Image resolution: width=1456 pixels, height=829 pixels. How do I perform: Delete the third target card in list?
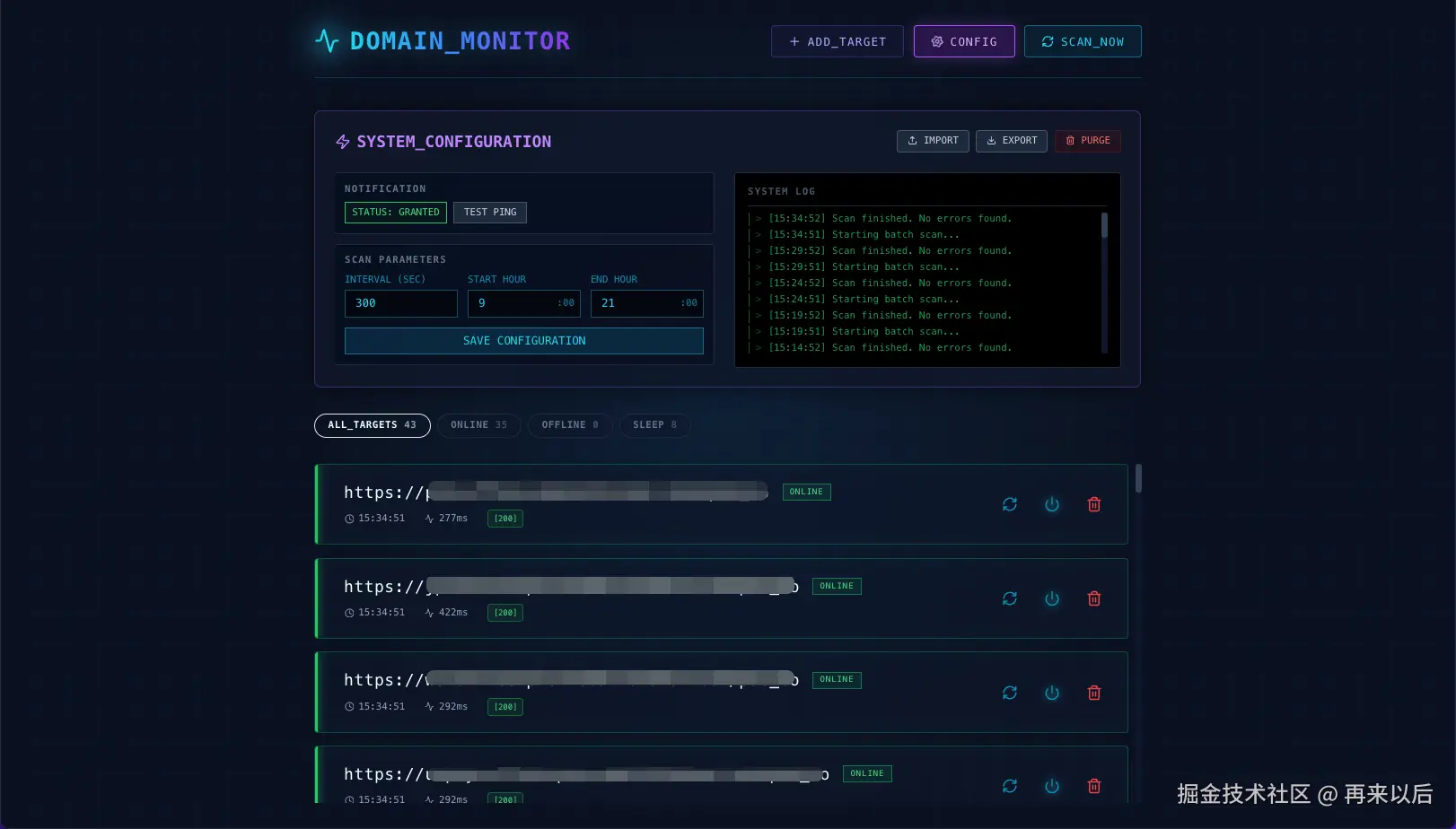tap(1094, 693)
